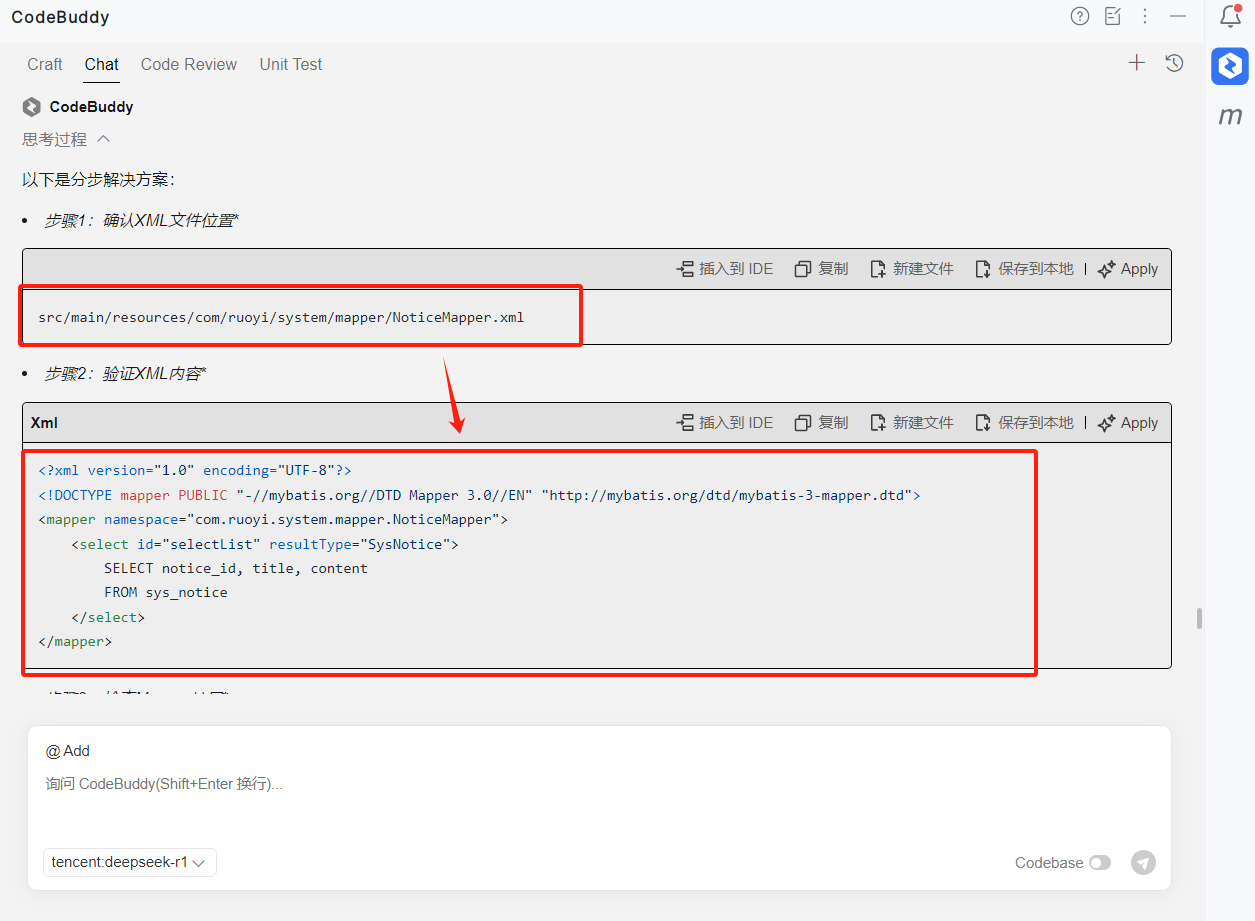Viewport: 1255px width, 921px height.
Task: Select the blue CodeBuddy sidebar icon
Action: [1230, 66]
